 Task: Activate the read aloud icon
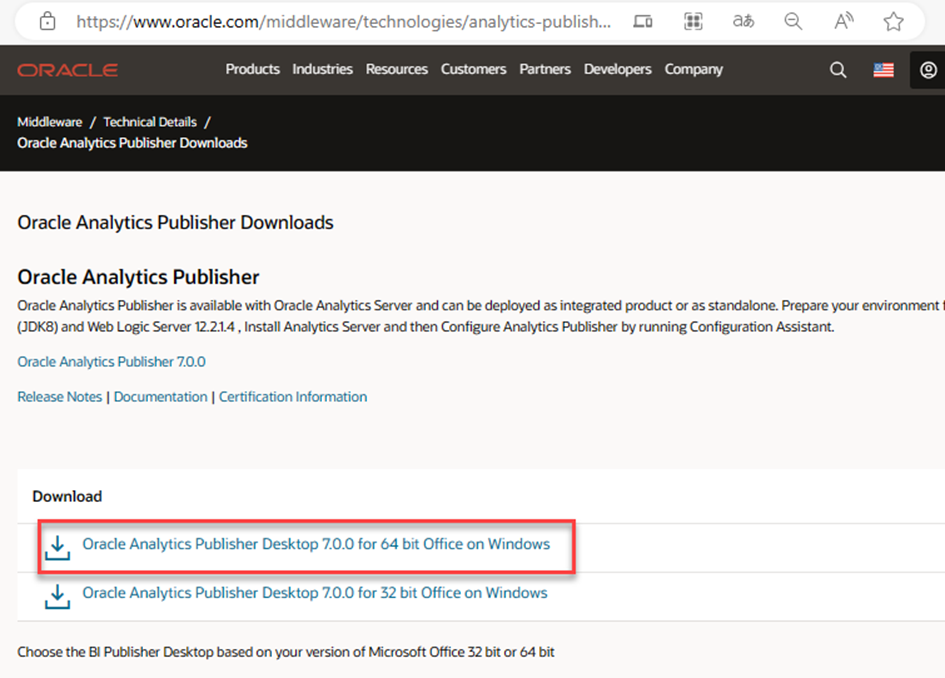click(x=843, y=22)
